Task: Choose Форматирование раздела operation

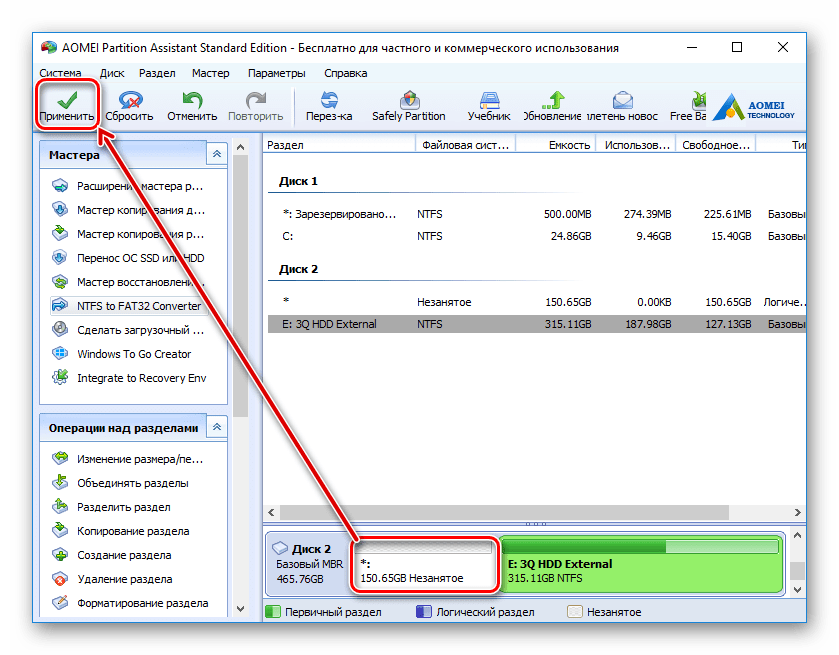Action: tap(129, 603)
